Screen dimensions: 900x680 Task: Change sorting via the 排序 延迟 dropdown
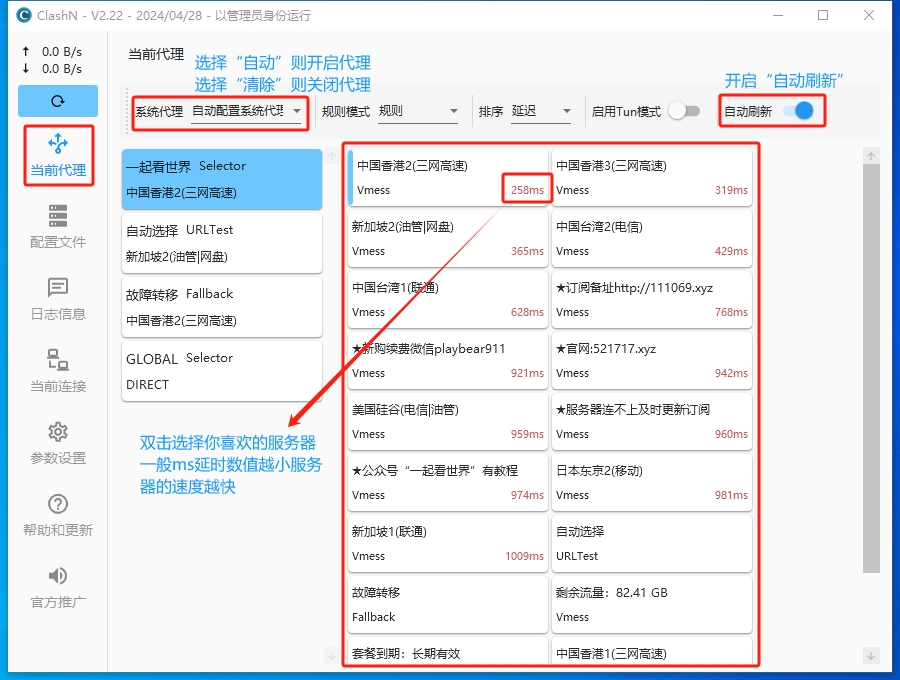click(x=537, y=113)
